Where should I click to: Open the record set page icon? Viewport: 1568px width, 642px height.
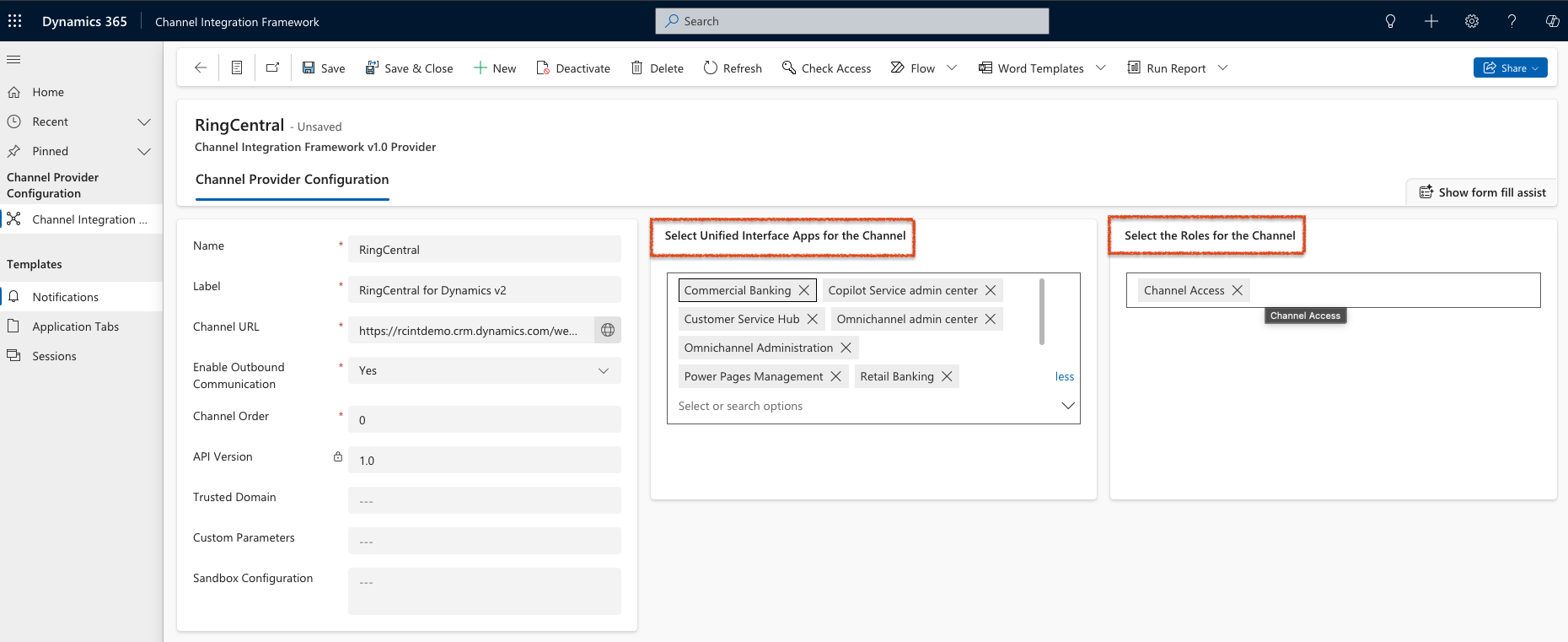pos(237,67)
